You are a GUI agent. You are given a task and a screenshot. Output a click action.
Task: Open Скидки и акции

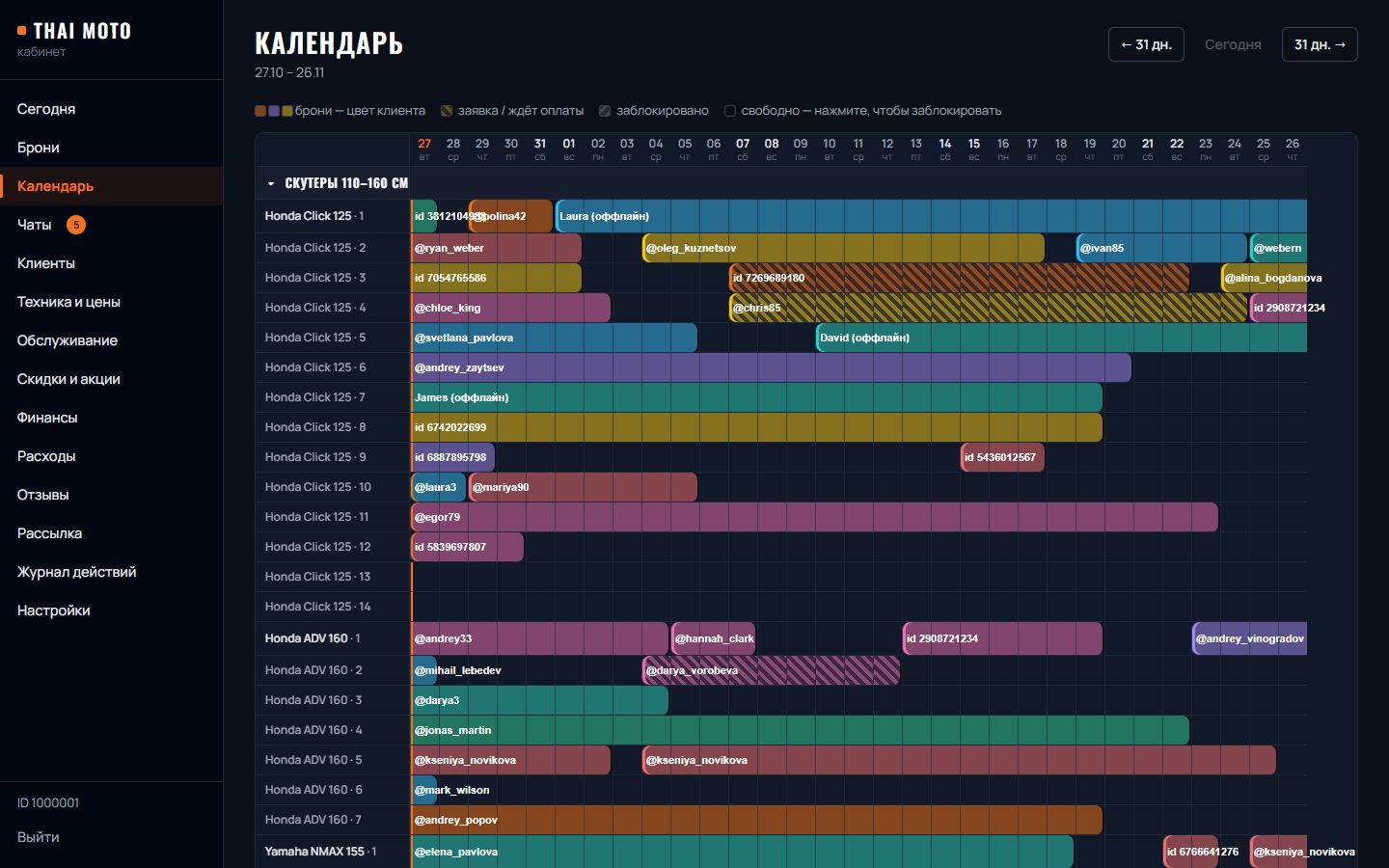(x=111, y=379)
